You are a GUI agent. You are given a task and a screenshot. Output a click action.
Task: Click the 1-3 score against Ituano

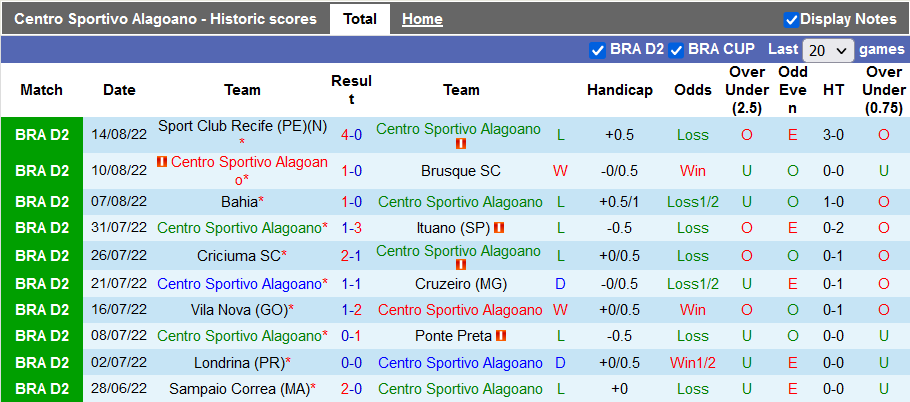point(351,228)
